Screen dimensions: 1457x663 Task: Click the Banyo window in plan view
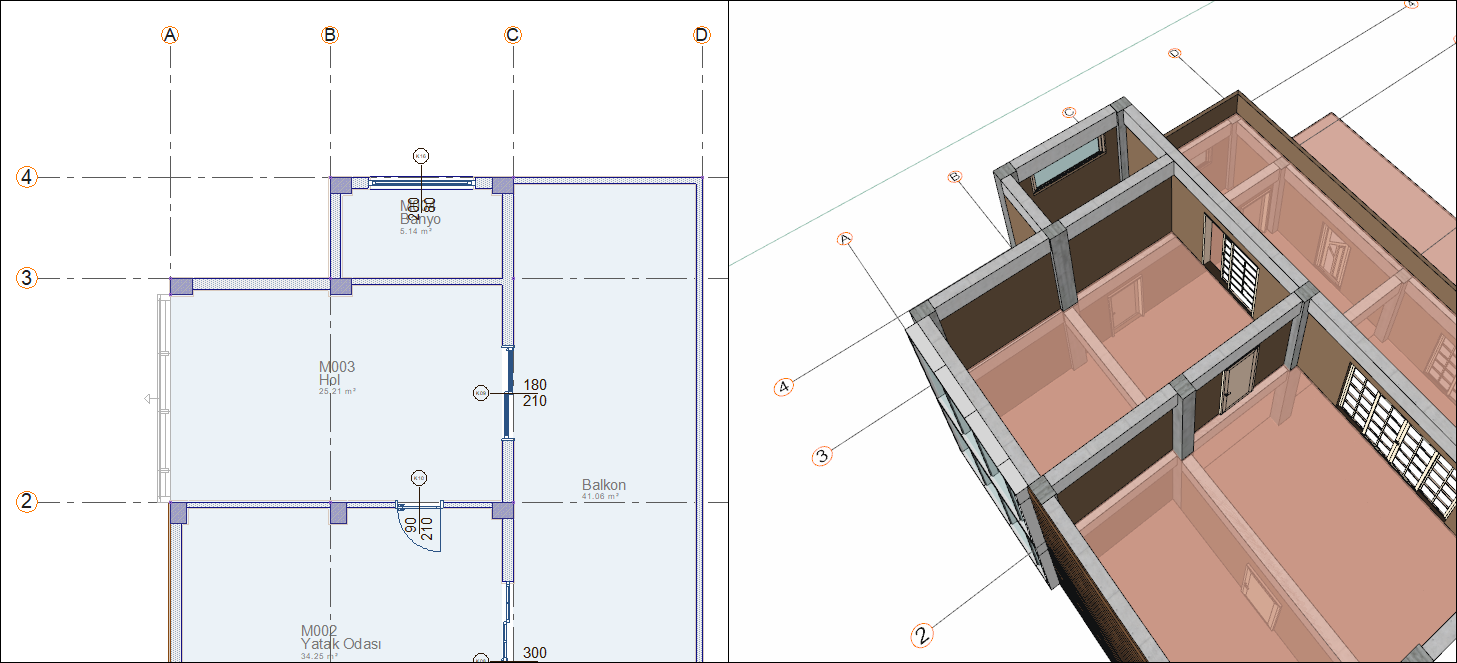click(x=421, y=183)
